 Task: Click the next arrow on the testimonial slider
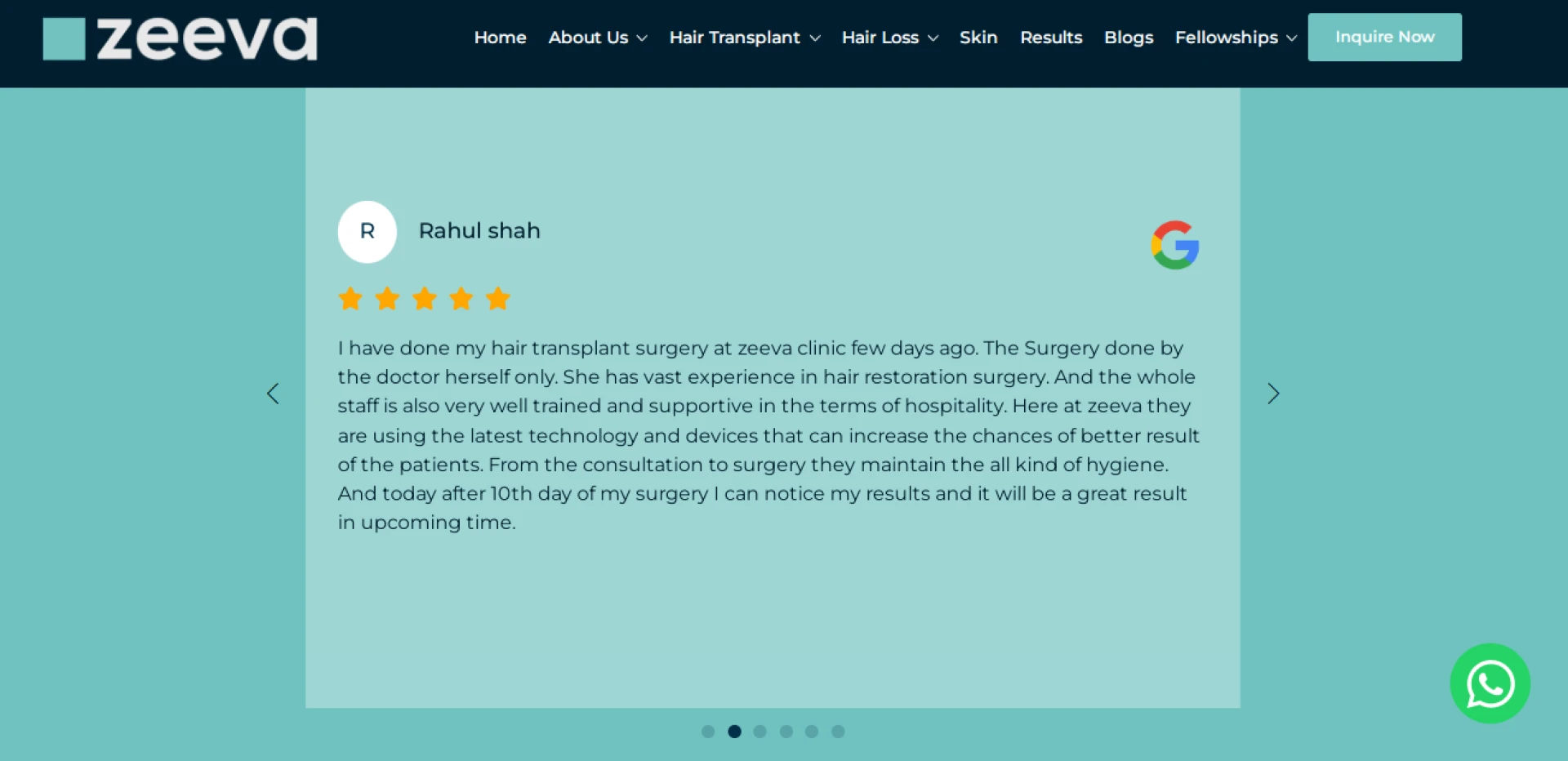tap(1272, 394)
